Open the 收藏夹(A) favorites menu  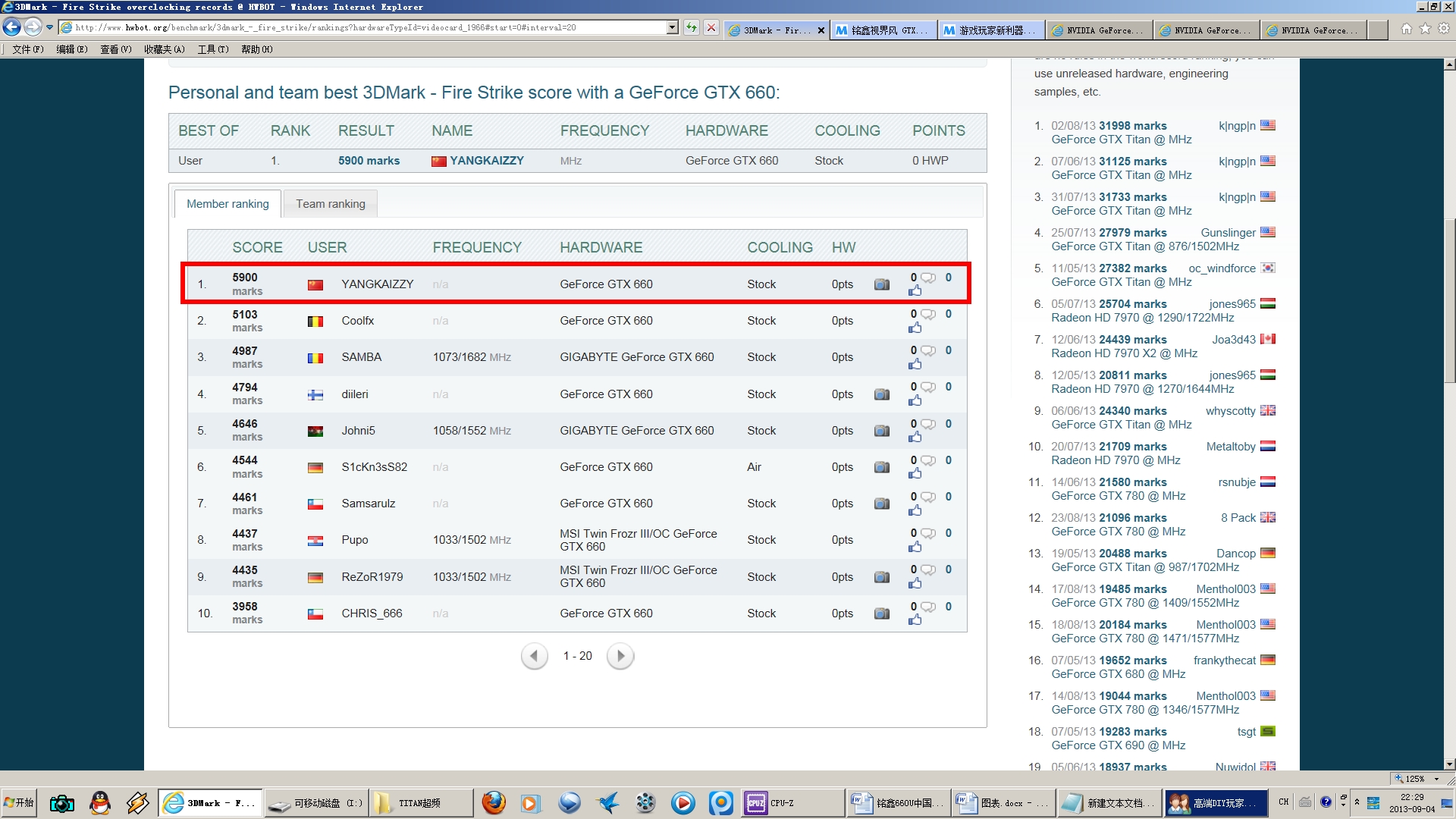pyautogui.click(x=164, y=49)
